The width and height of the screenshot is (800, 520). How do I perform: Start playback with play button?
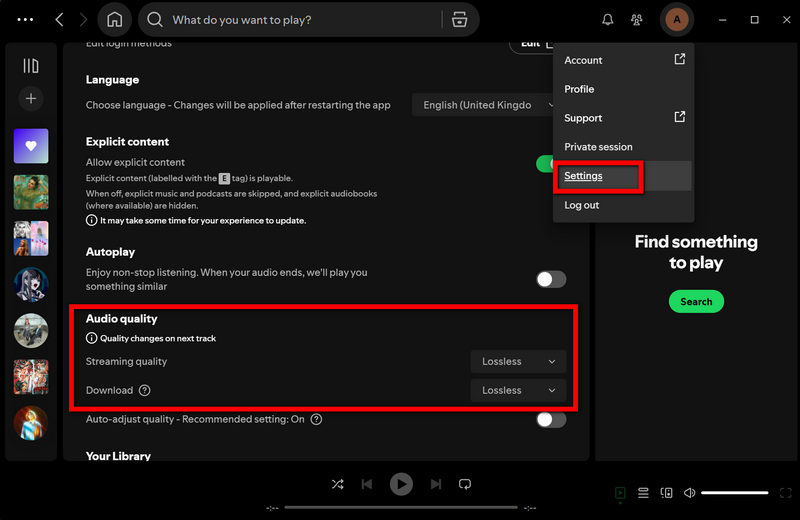401,484
